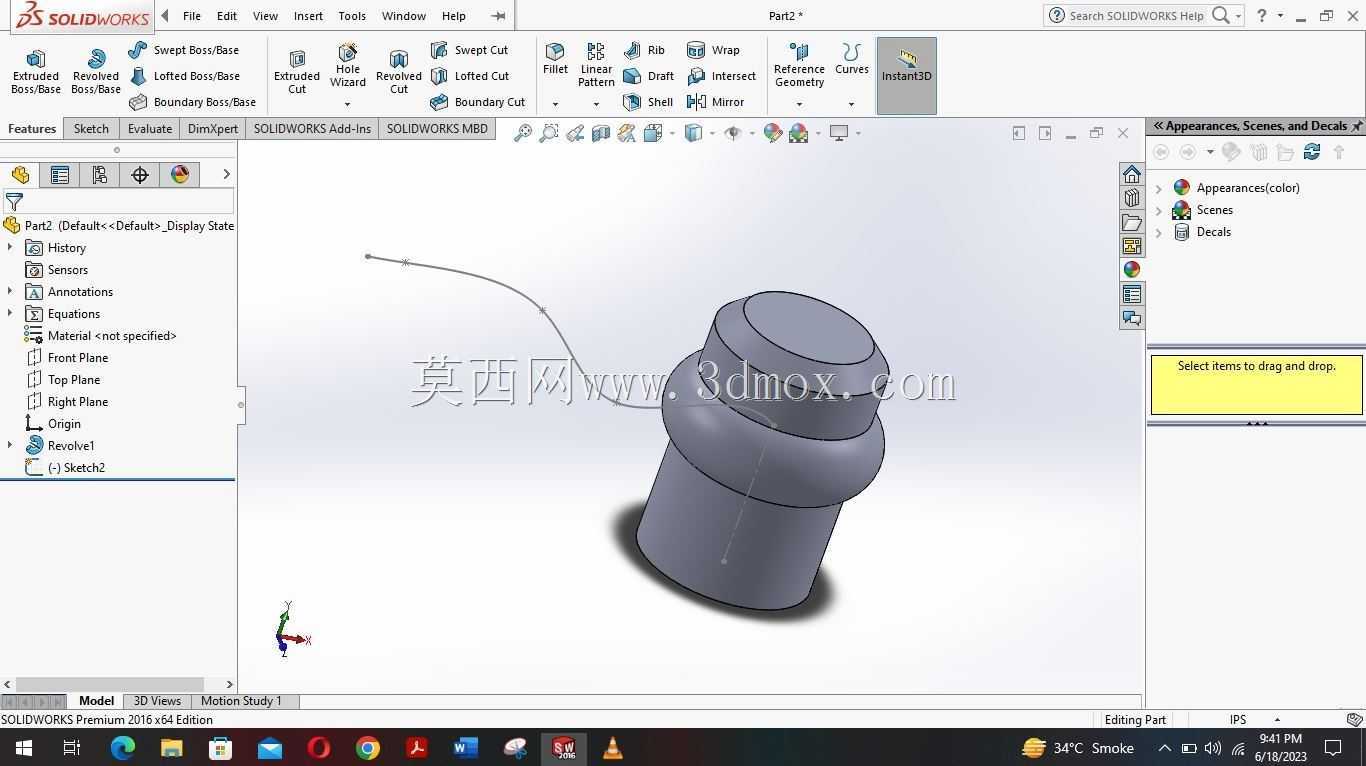Click Lofted Boss/Base tool
1366x766 pixels.
click(x=184, y=76)
